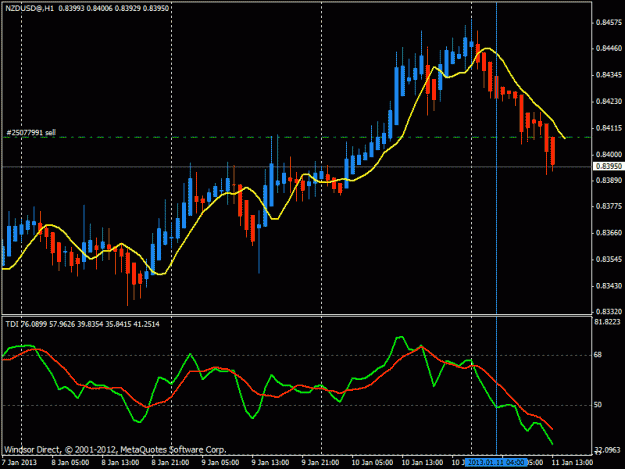Viewport: 625px width, 469px height.
Task: Click the 0.83775 price axis label
Action: click(609, 206)
